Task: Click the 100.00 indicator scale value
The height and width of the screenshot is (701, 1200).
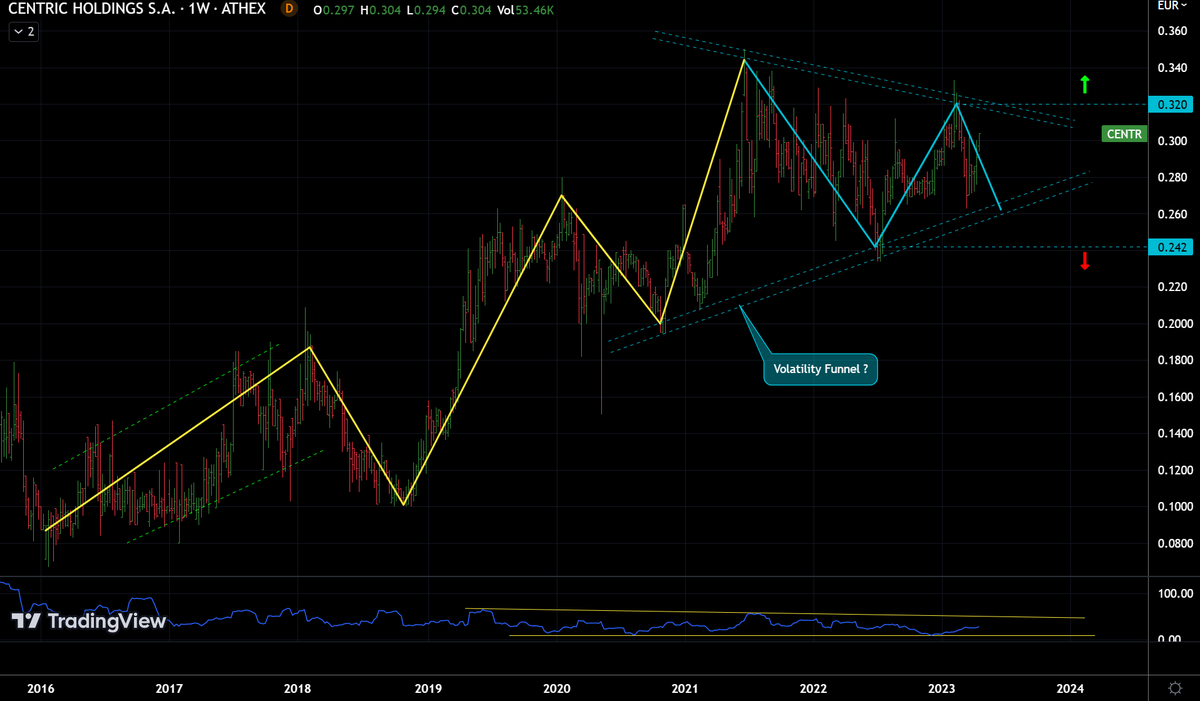Action: click(1174, 594)
